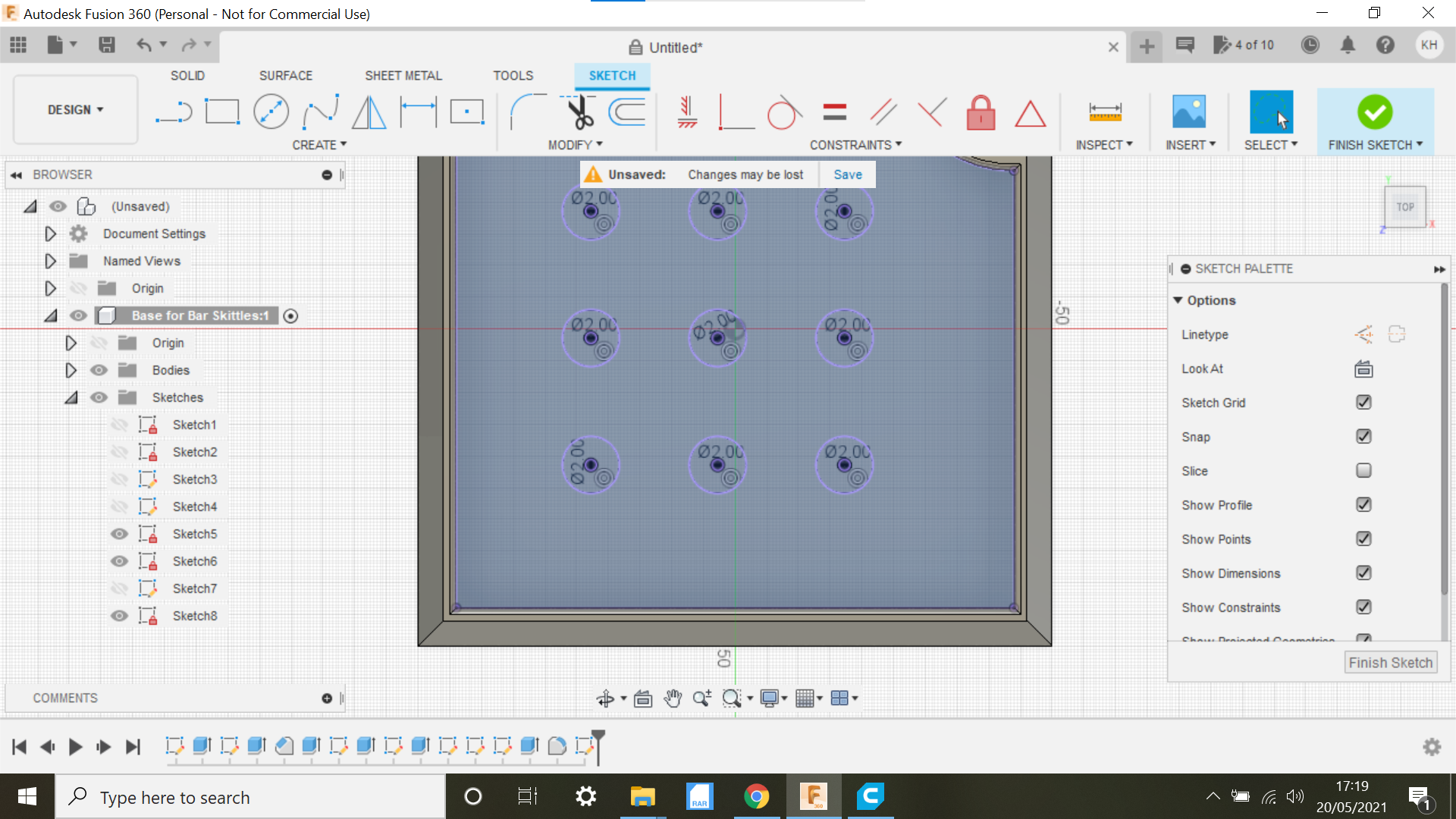The width and height of the screenshot is (1456, 819).
Task: Click the Perpendicular constraint icon
Action: pyautogui.click(x=734, y=111)
